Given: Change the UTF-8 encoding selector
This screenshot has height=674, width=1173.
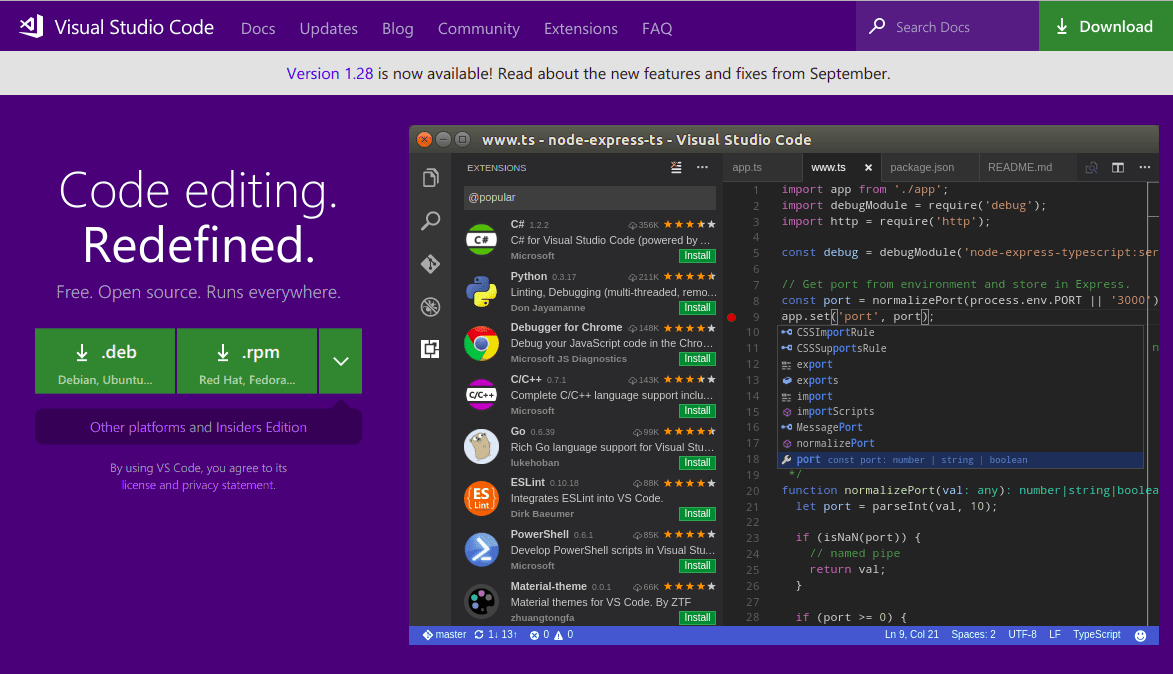Looking at the screenshot, I should 1022,634.
